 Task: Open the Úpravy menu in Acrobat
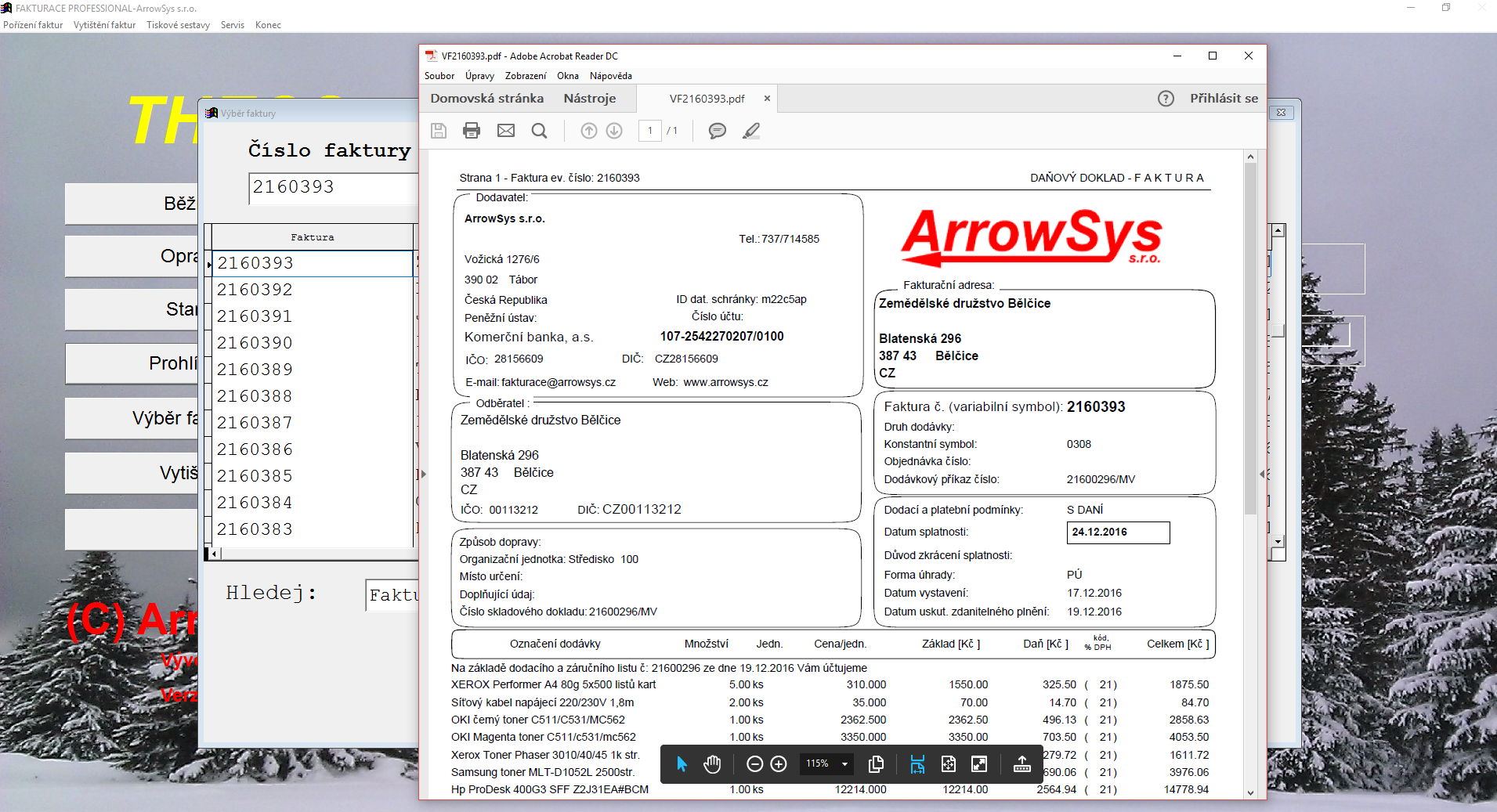click(x=479, y=76)
